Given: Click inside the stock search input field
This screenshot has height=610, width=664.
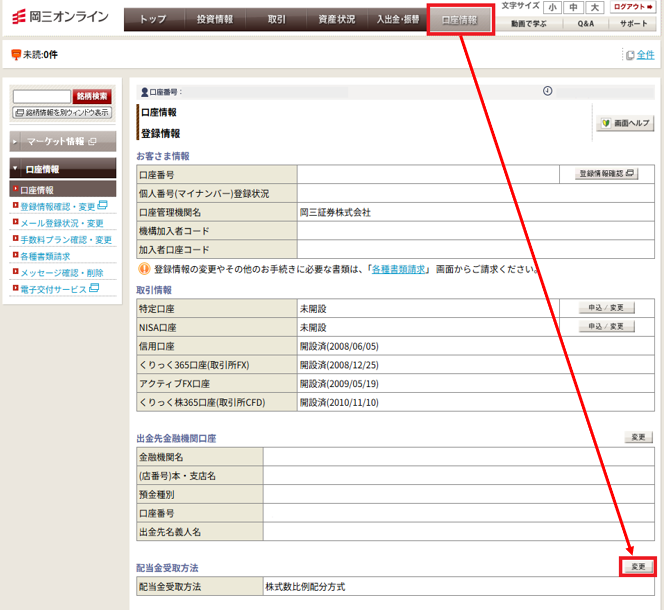Looking at the screenshot, I should (x=41, y=96).
